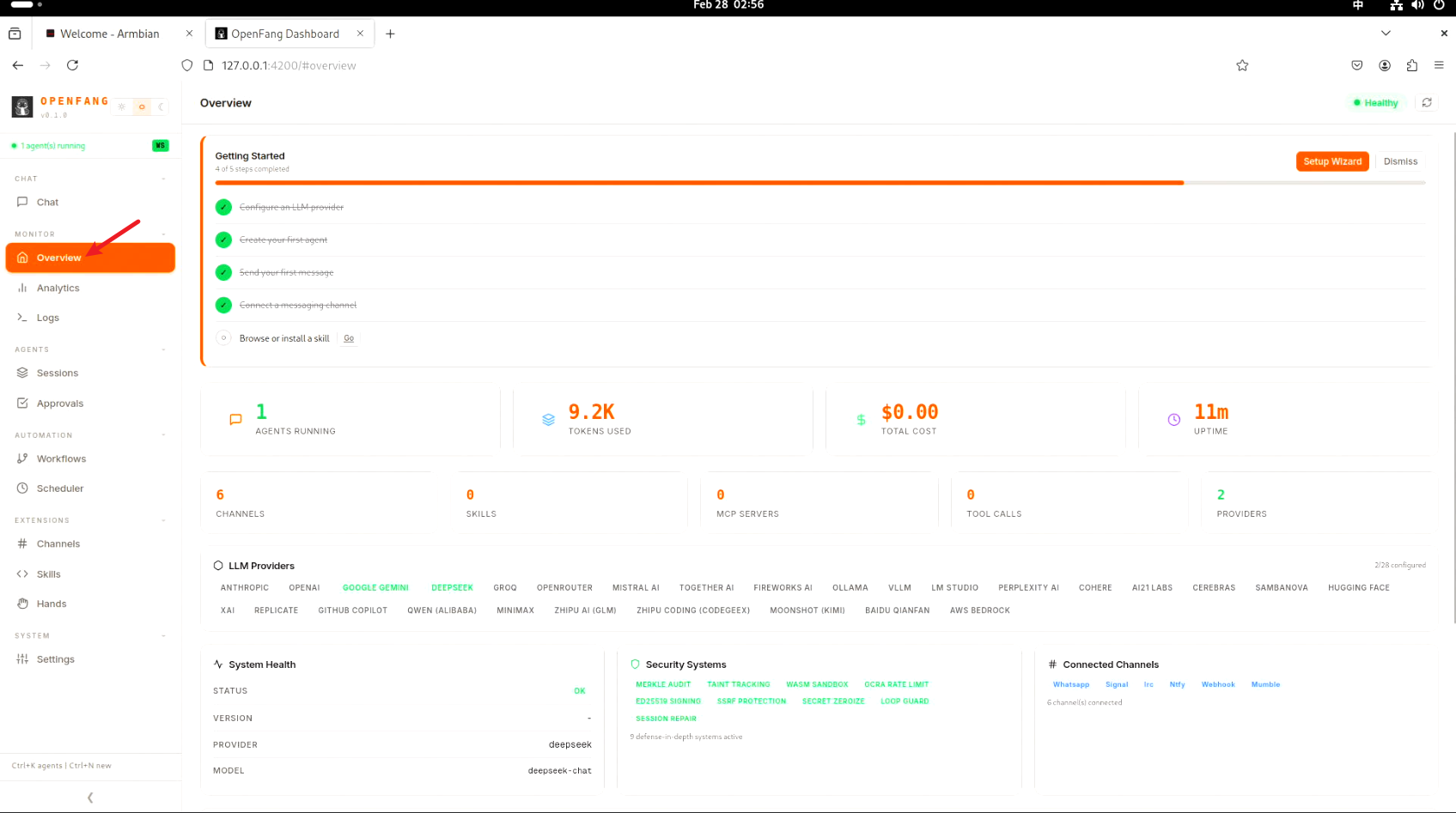Click the Sessions layers icon in sidebar
Screen dimensions: 1456x813
coord(22,373)
